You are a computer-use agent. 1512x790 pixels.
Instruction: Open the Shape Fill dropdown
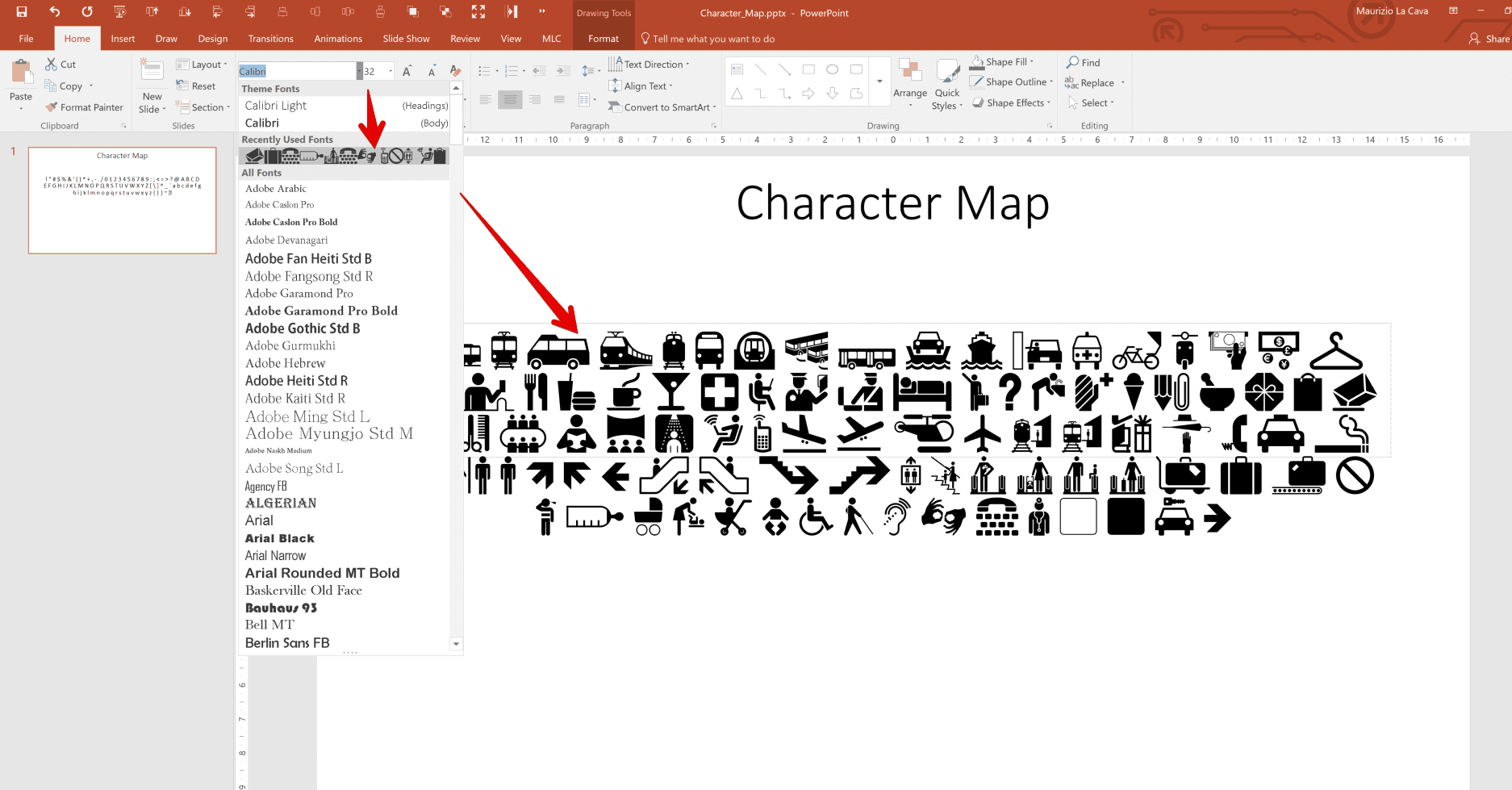click(x=1003, y=61)
